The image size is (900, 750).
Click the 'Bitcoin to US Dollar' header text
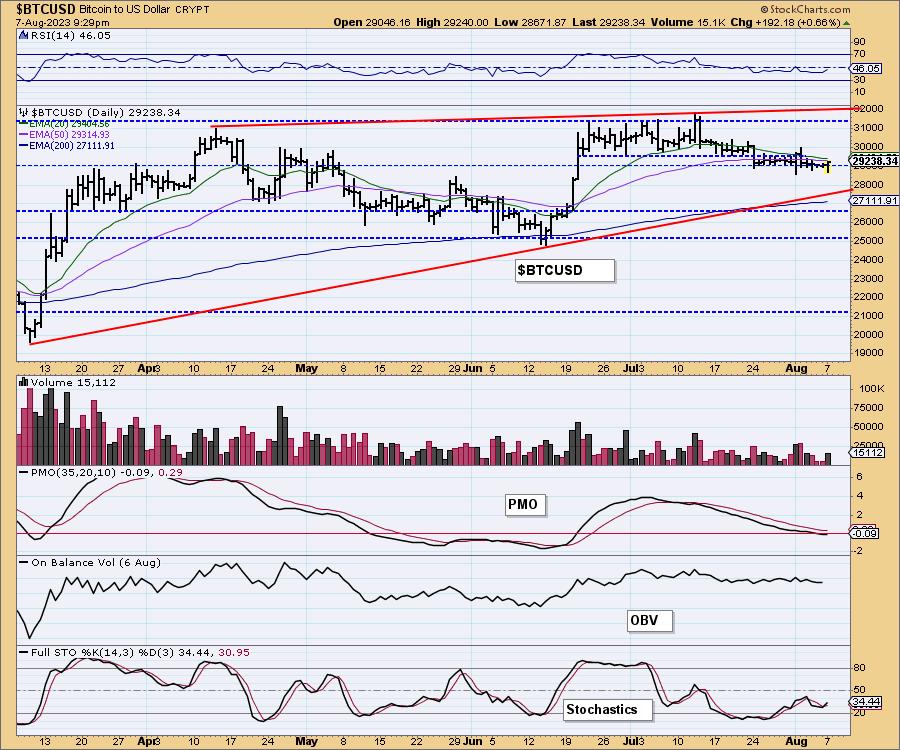coord(124,10)
